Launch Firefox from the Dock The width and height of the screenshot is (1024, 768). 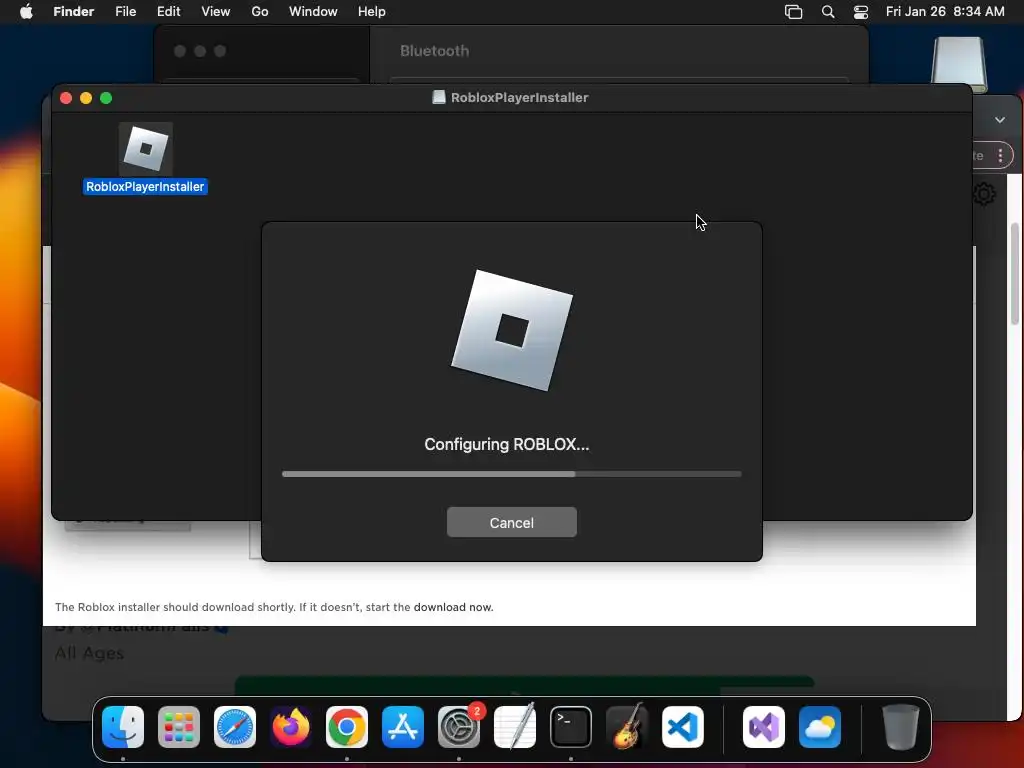pos(291,727)
